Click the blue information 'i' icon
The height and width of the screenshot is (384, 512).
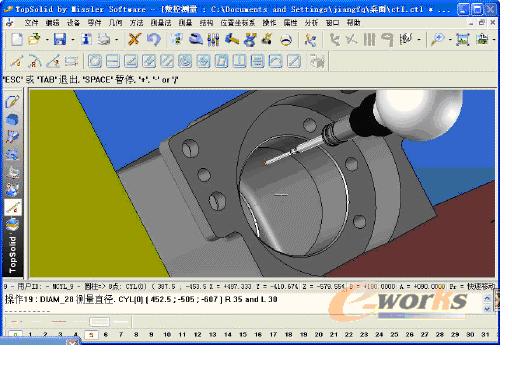tap(86, 40)
